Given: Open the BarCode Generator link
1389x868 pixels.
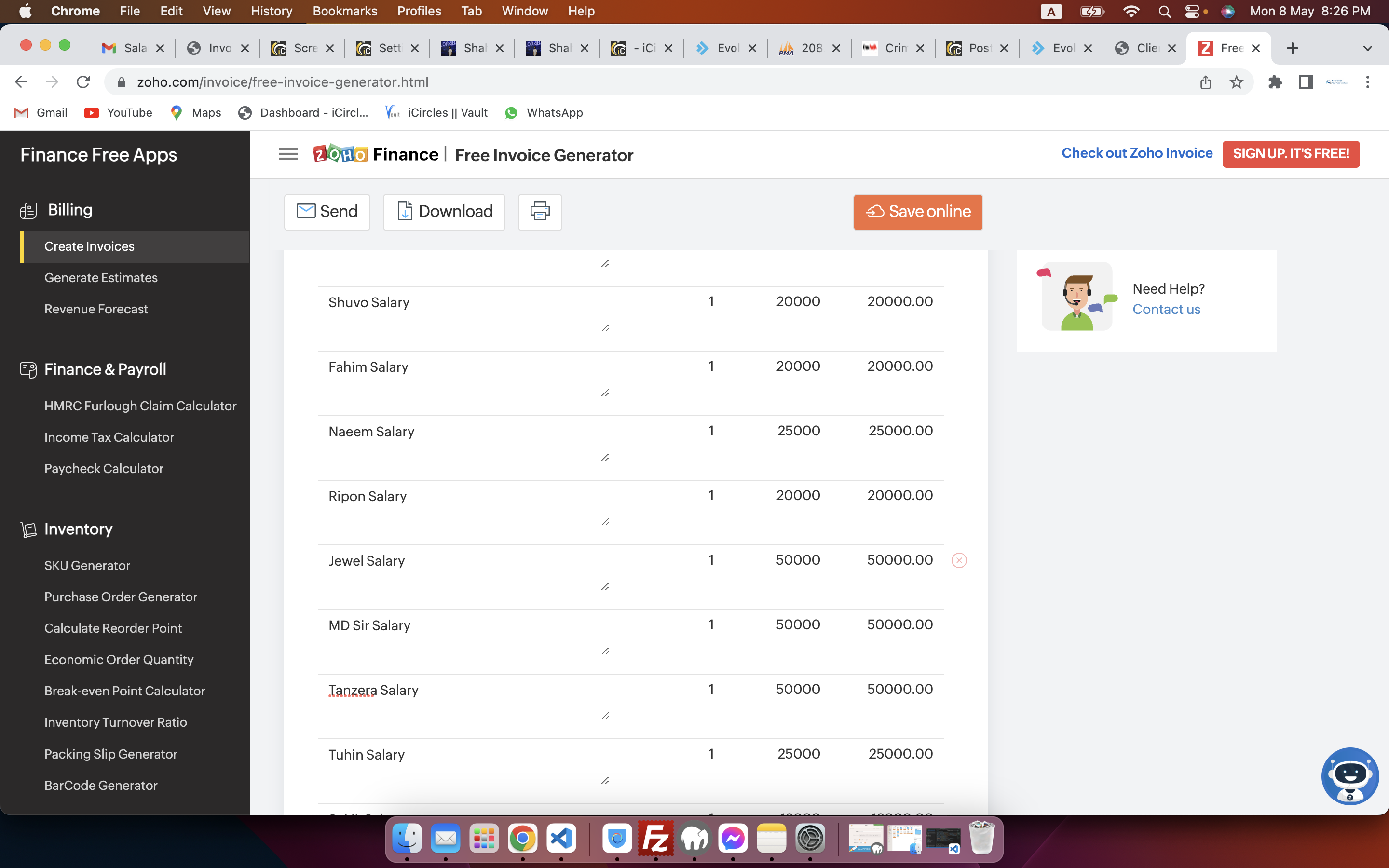Looking at the screenshot, I should pyautogui.click(x=100, y=786).
